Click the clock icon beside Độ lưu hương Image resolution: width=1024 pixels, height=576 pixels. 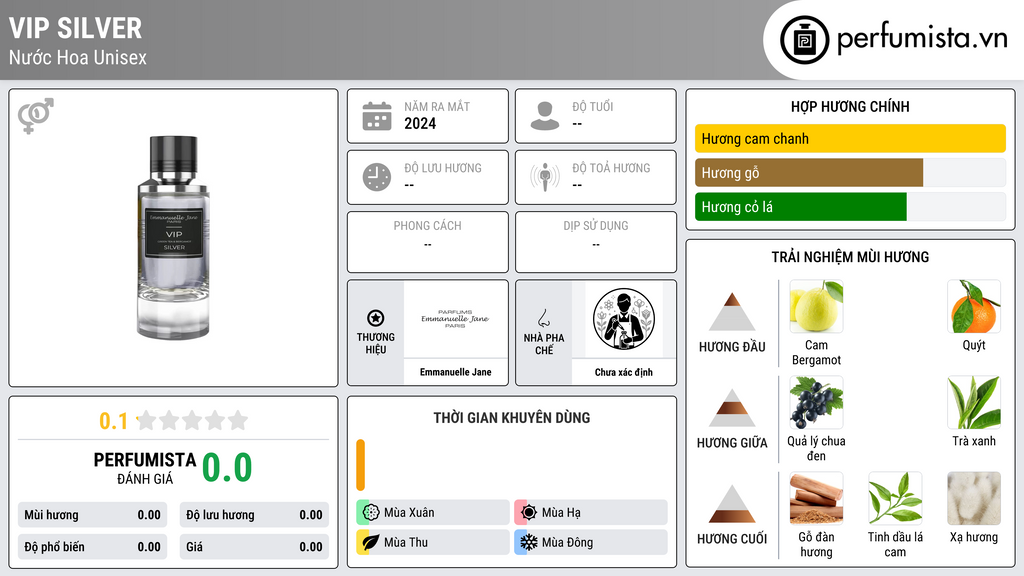tap(377, 177)
